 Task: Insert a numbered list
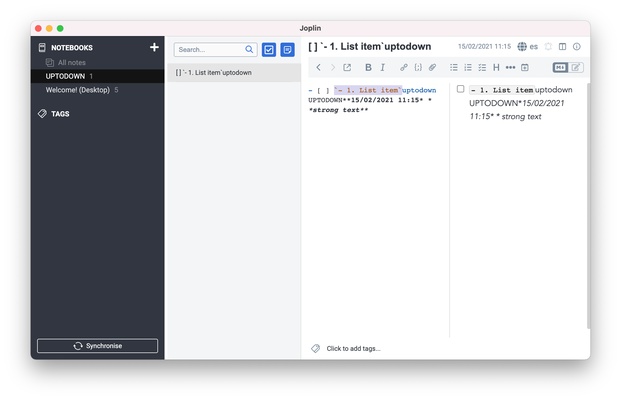point(468,67)
